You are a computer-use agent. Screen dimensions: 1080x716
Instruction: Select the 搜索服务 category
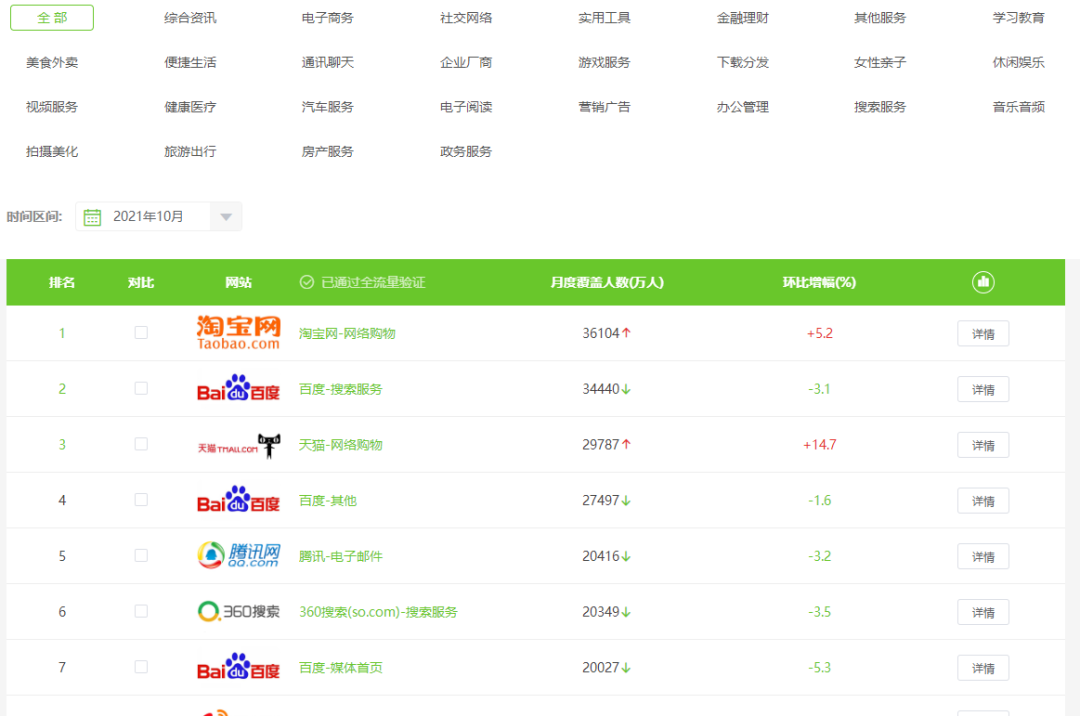(x=880, y=107)
